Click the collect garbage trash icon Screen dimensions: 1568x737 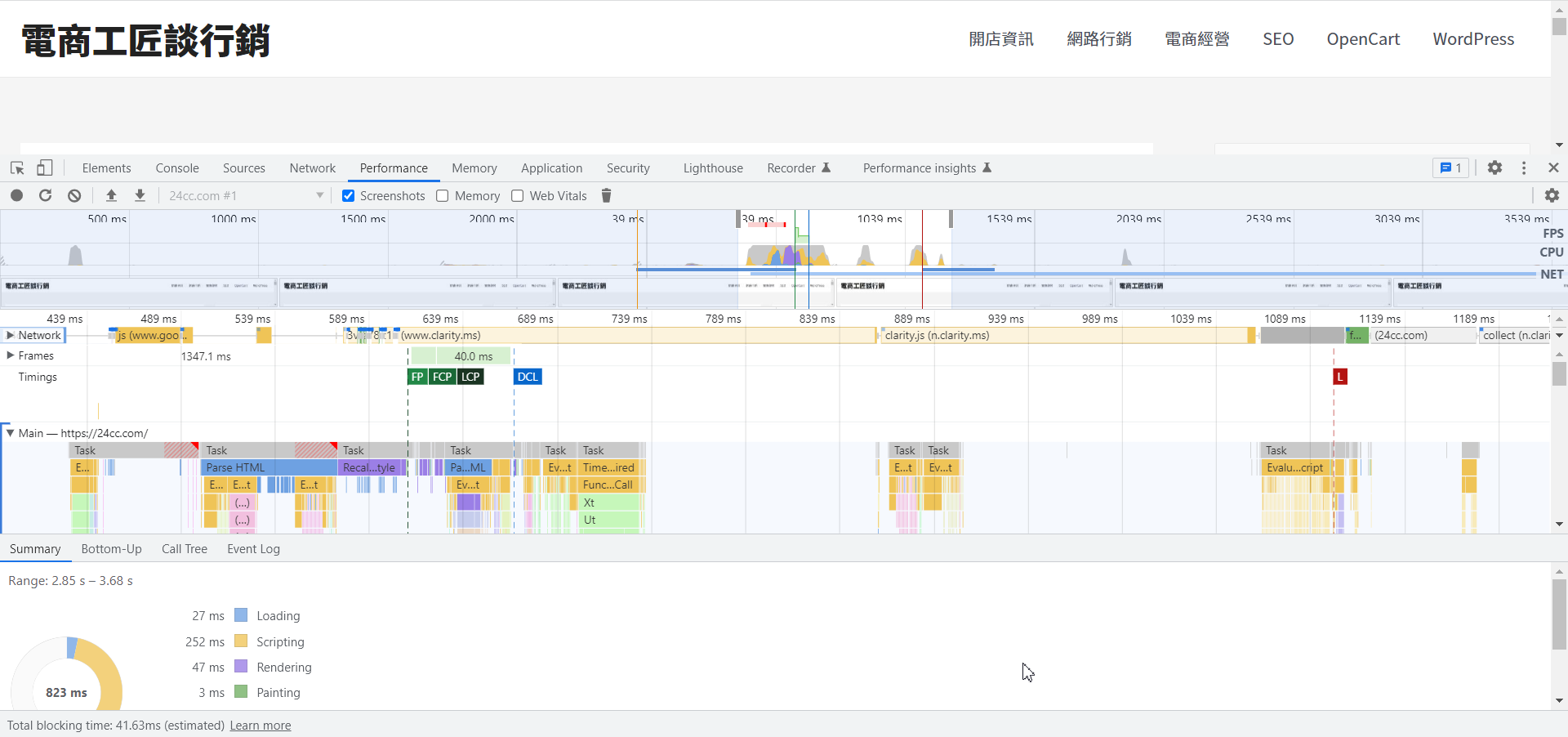pyautogui.click(x=606, y=196)
